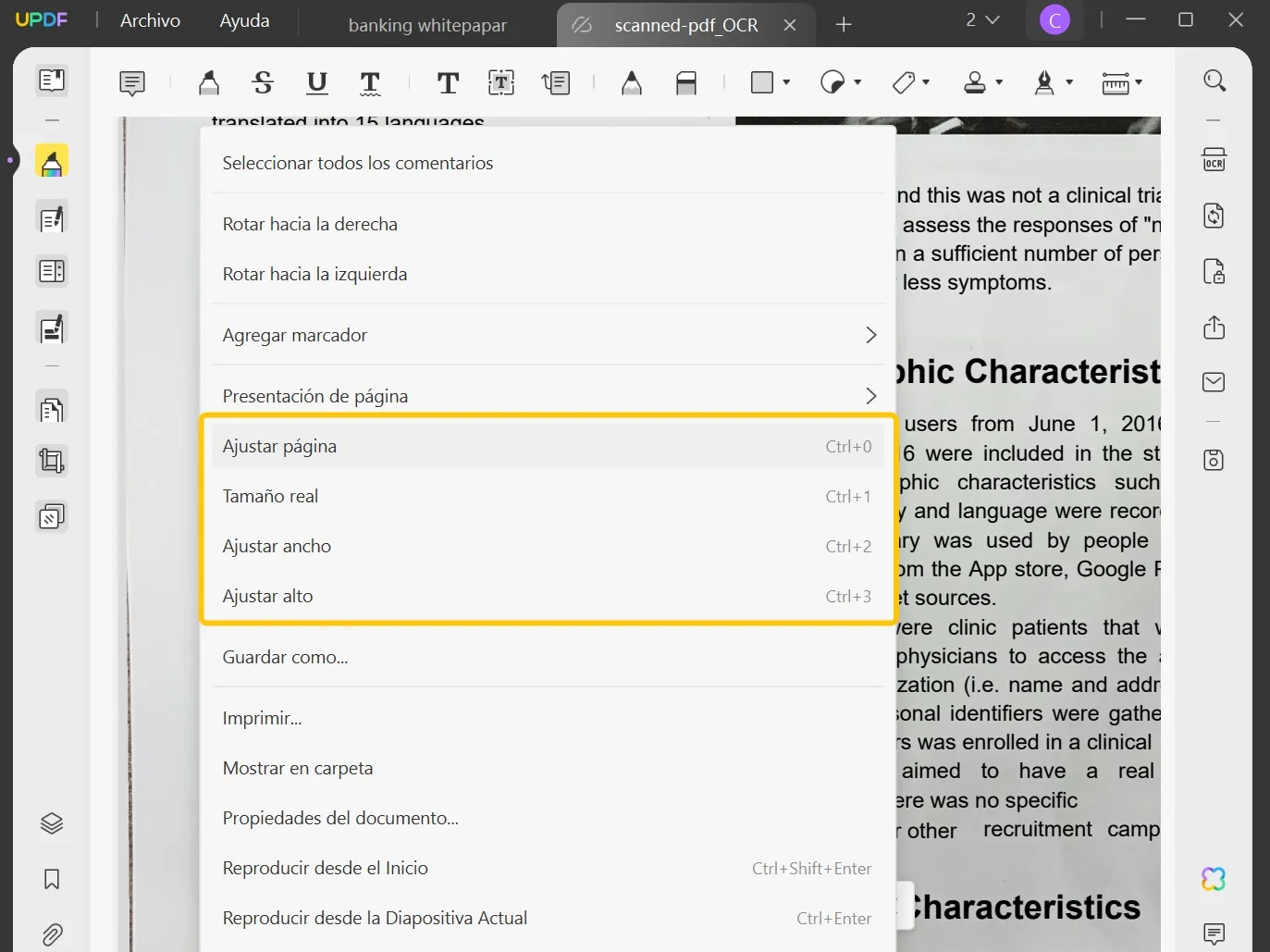Open the Share file icon

coord(1215,327)
